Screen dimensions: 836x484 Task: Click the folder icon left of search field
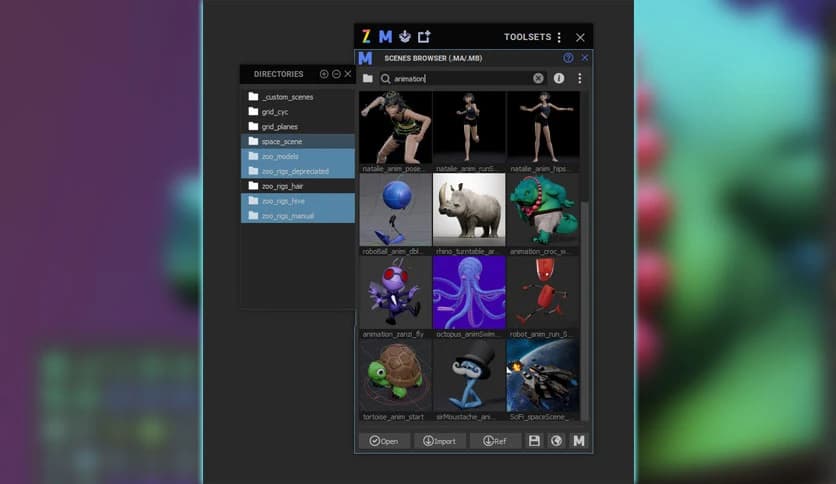[x=368, y=78]
